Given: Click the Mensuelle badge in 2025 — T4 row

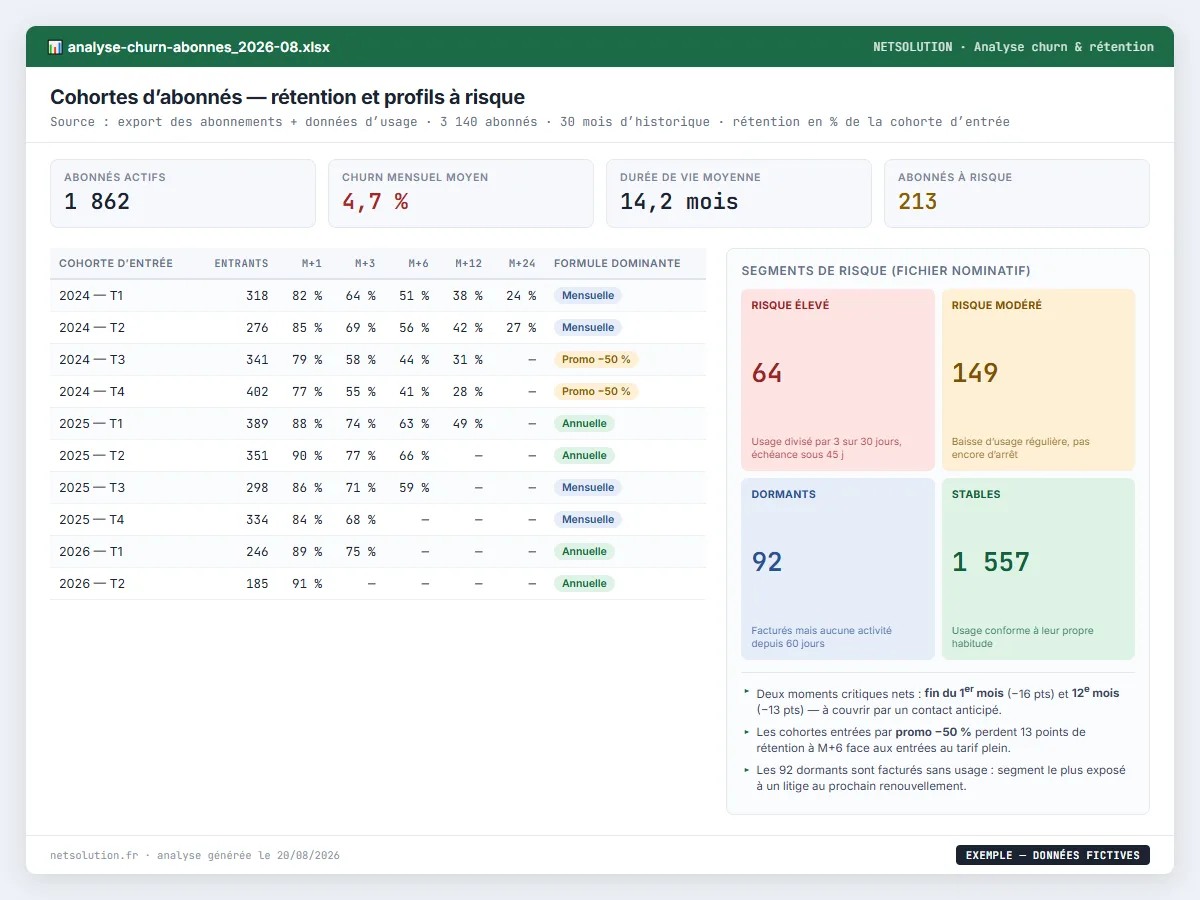Looking at the screenshot, I should point(588,520).
